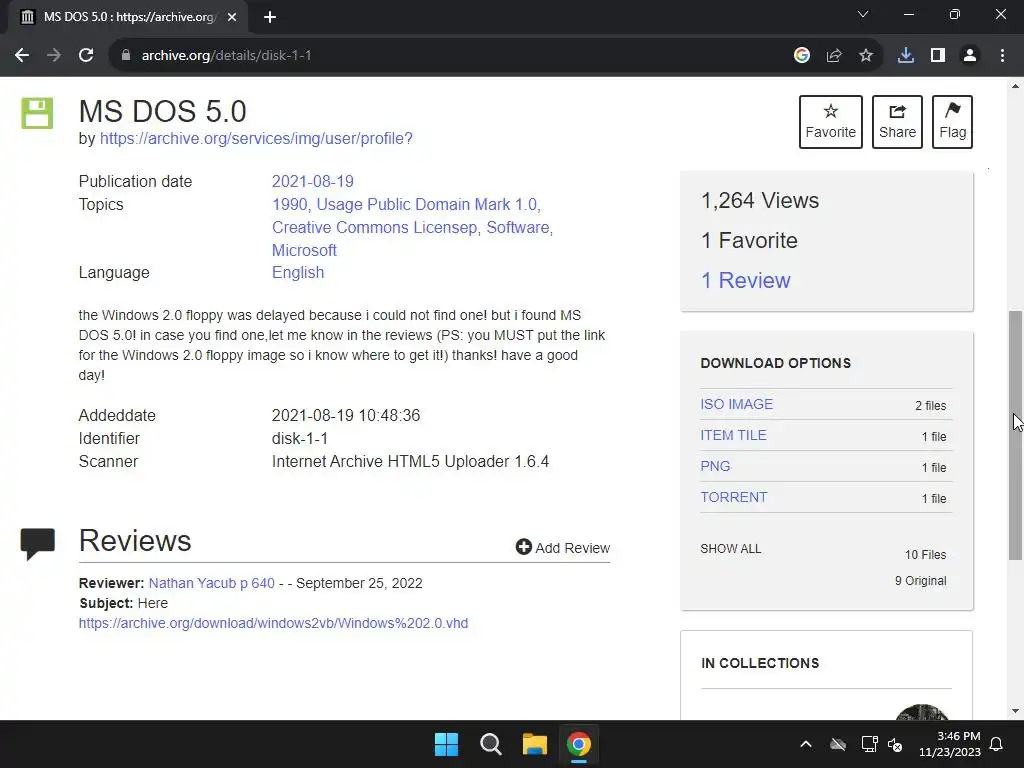Click Chrome icon in the taskbar
This screenshot has height=768, width=1024.
[579, 744]
